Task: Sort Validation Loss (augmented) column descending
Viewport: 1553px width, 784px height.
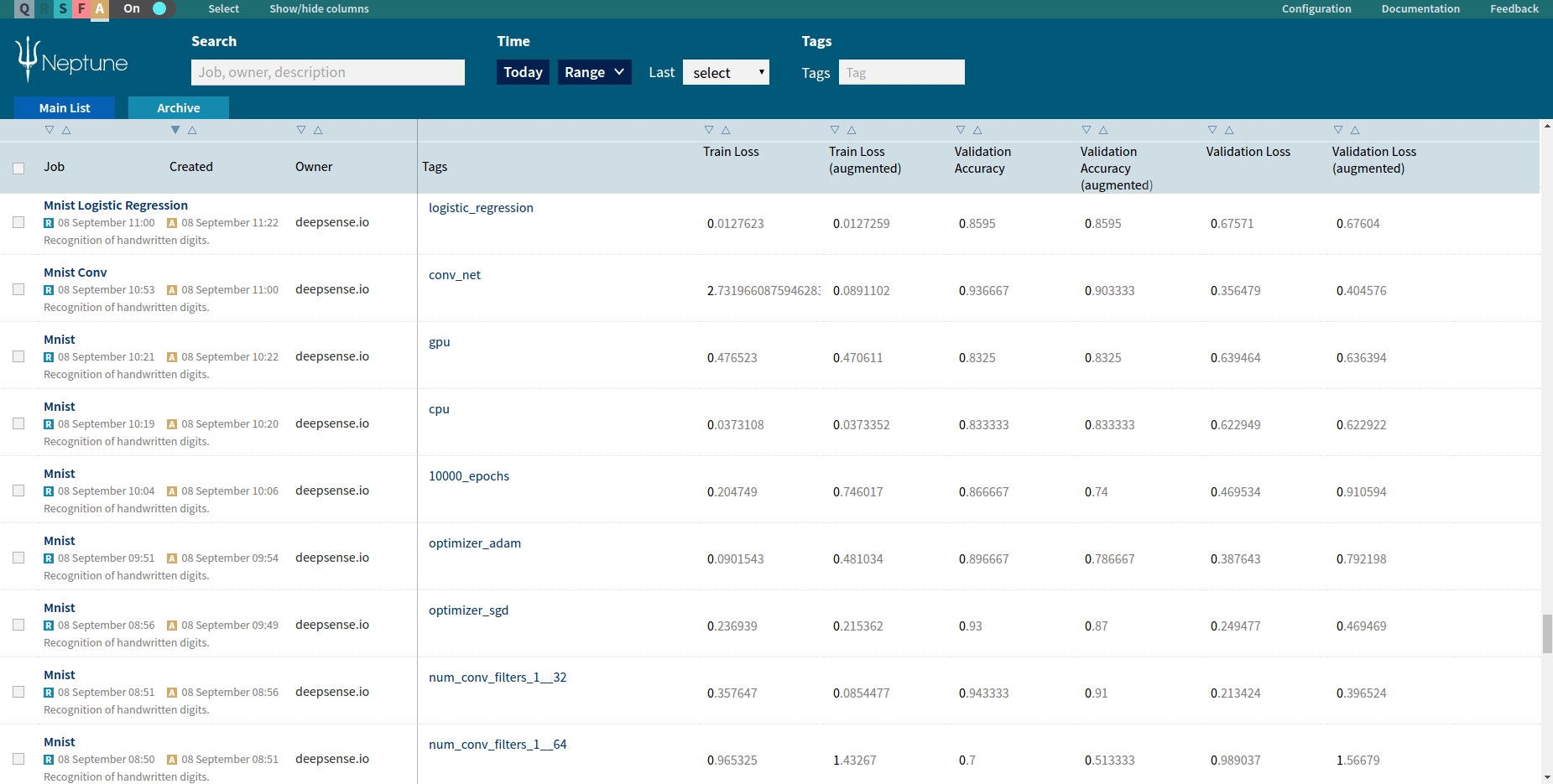Action: tap(1338, 130)
